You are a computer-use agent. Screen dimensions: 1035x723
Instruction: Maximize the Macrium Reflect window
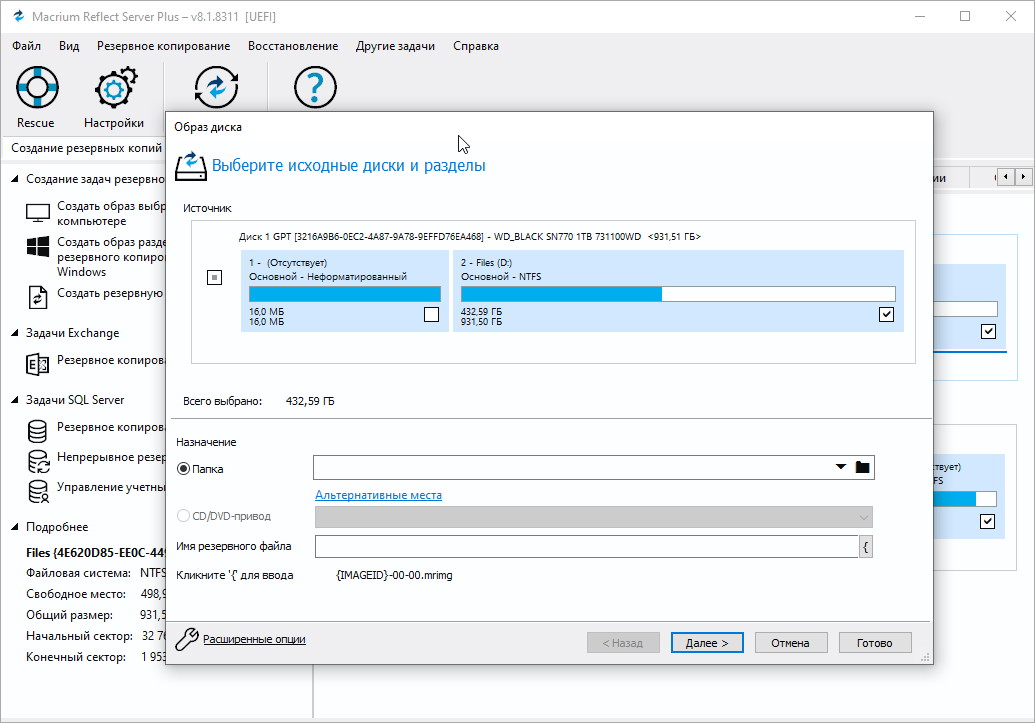965,17
